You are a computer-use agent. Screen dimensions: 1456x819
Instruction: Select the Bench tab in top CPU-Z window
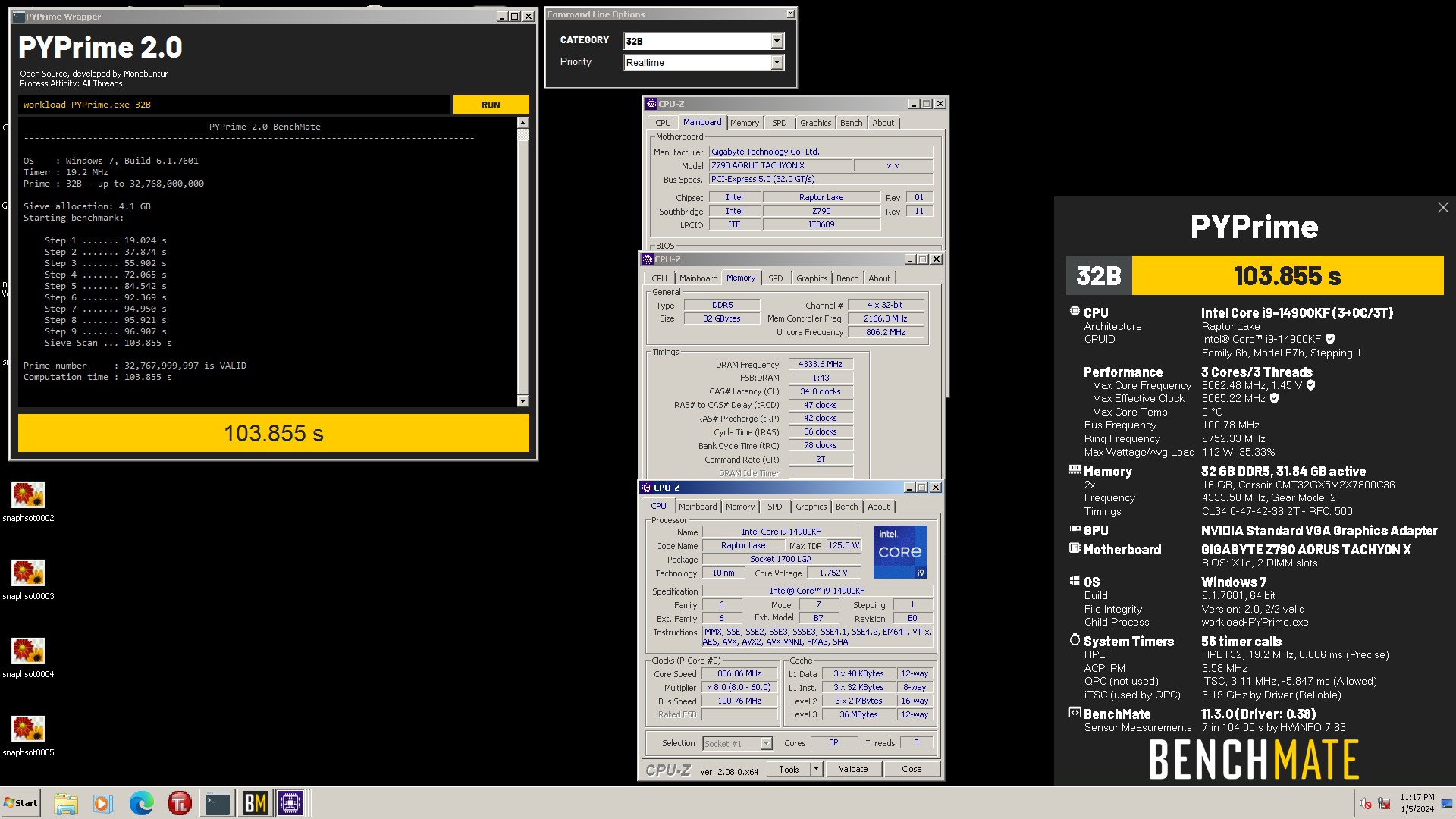(852, 123)
